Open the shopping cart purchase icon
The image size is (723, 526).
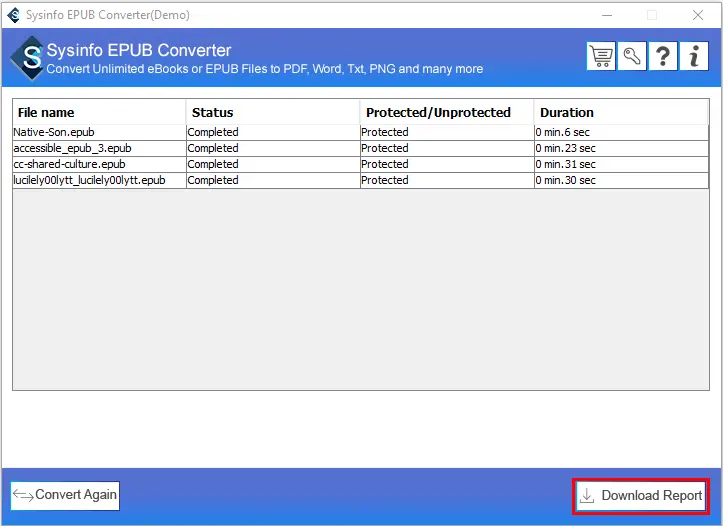(x=601, y=56)
